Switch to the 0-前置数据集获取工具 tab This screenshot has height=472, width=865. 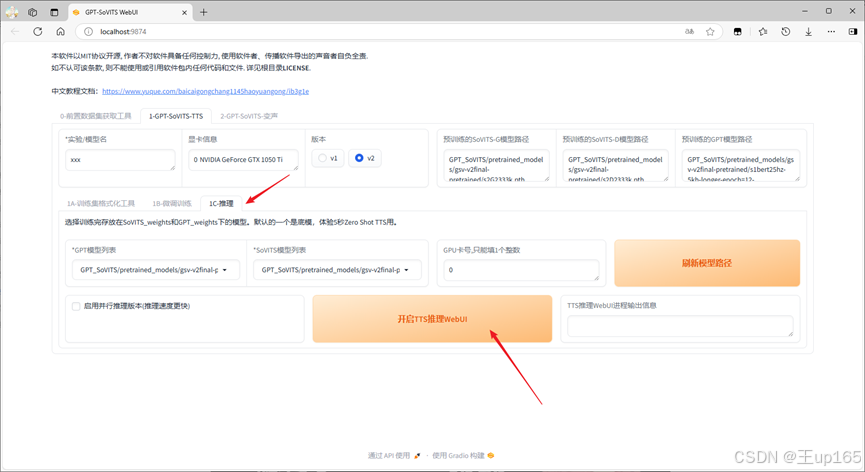[95, 116]
